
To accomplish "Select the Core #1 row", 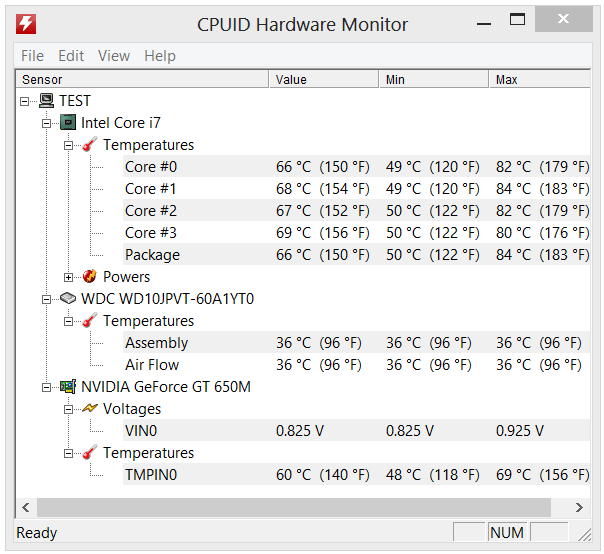I will coord(356,188).
